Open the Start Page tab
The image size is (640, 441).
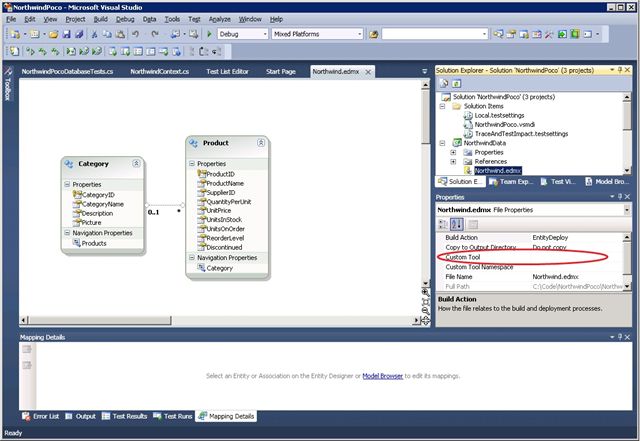(281, 71)
